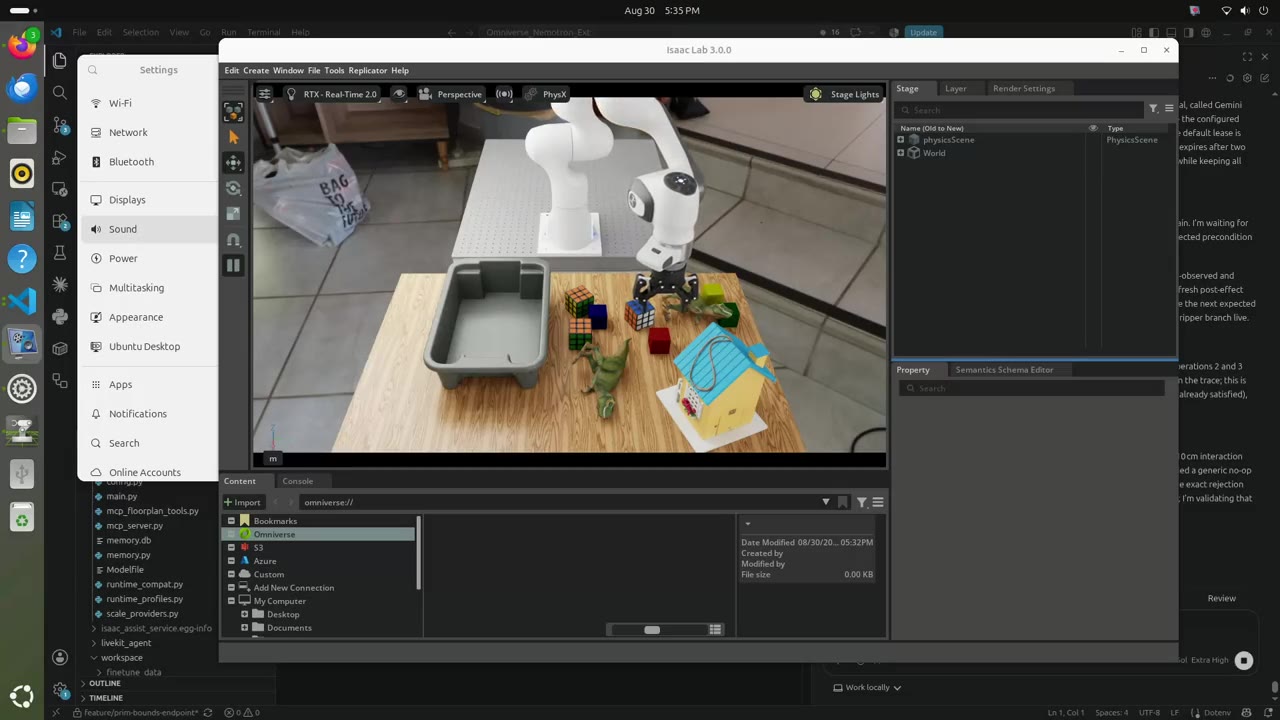Screen dimensions: 1280x720
Task: Focus the Stage panel search field
Action: click(1020, 109)
